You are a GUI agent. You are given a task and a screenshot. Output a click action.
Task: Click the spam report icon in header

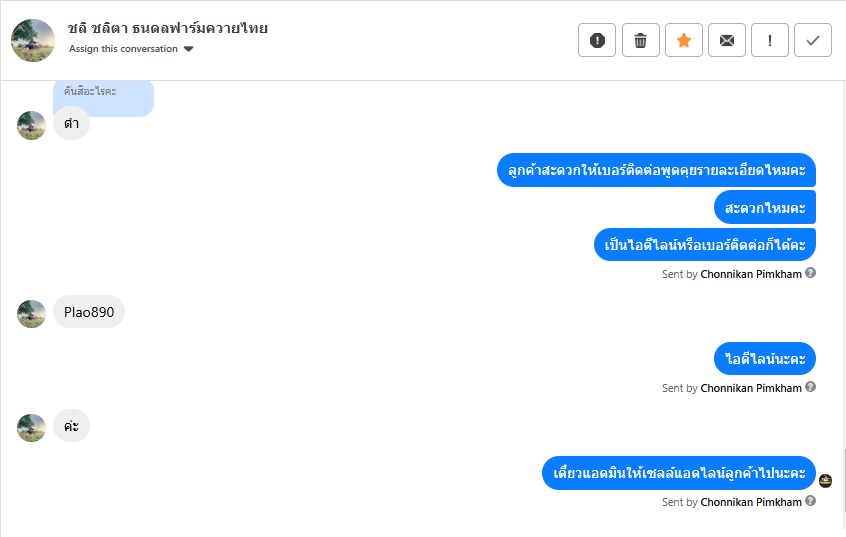597,40
